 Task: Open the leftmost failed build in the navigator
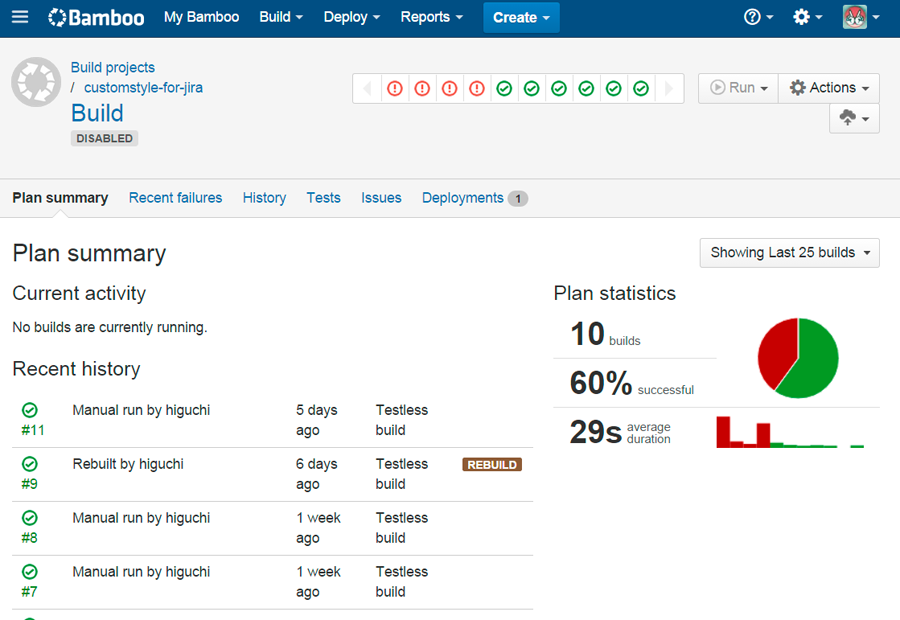[395, 88]
